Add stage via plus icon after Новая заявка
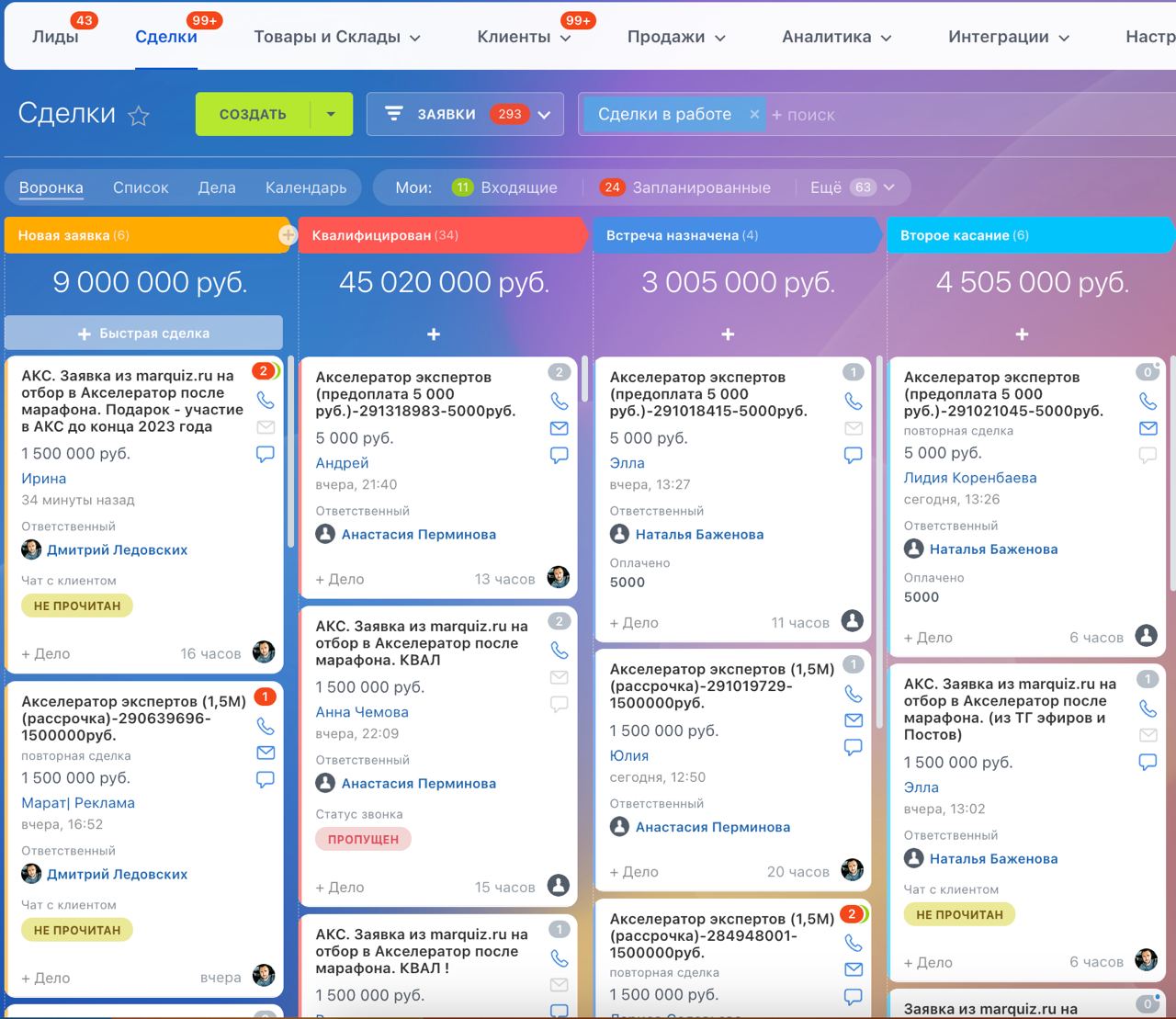 point(288,235)
